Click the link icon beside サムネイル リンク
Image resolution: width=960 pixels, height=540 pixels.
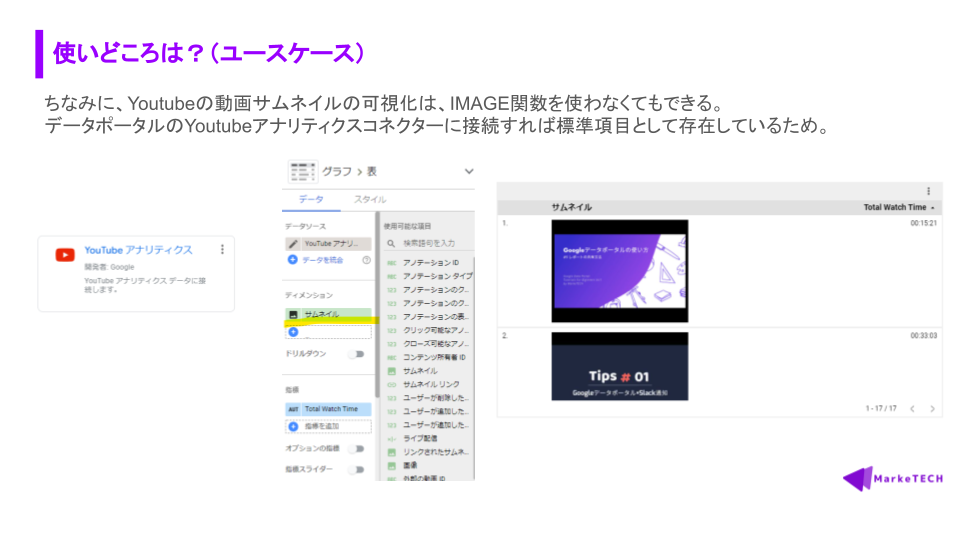coord(392,384)
